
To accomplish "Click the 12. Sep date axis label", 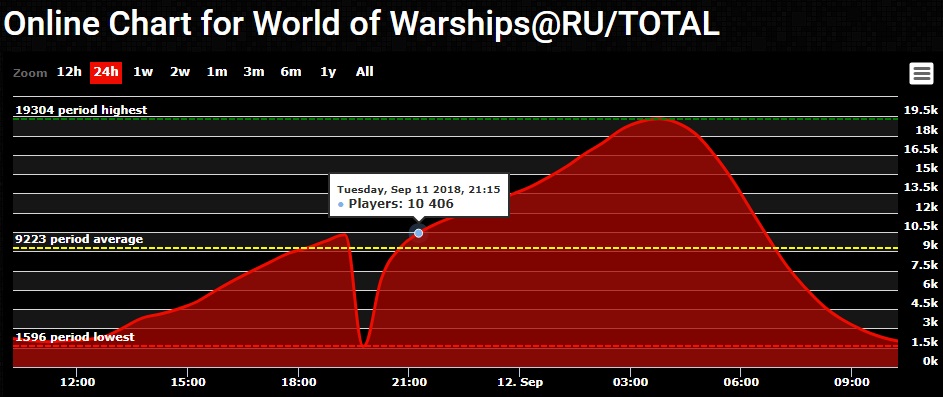I will (520, 383).
